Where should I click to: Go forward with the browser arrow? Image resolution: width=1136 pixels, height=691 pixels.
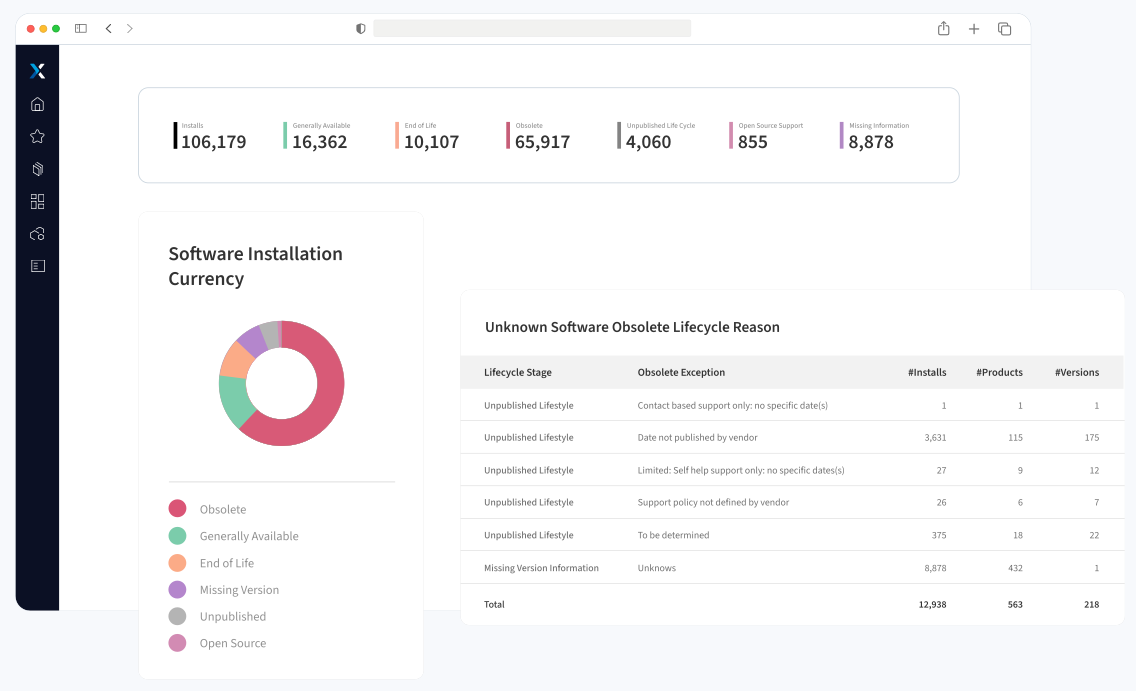click(130, 28)
